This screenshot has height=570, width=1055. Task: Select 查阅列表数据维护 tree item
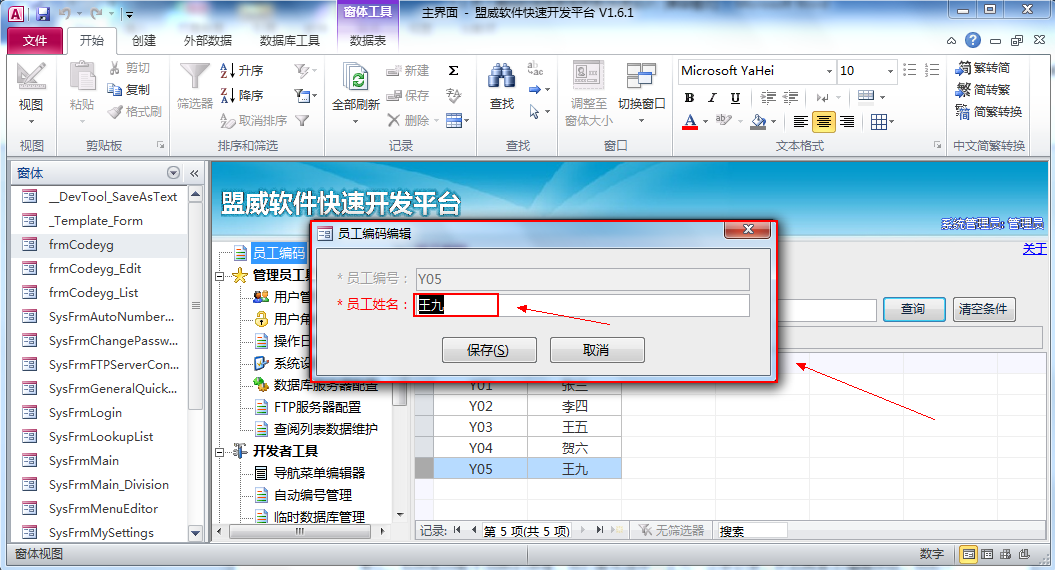pos(325,429)
